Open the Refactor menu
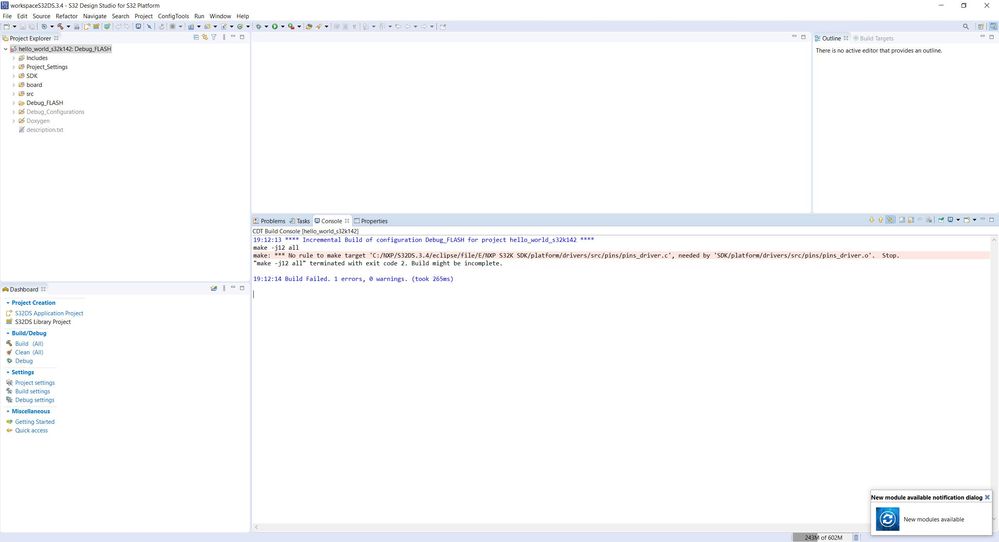Viewport: 999px width, 542px height. pos(66,16)
